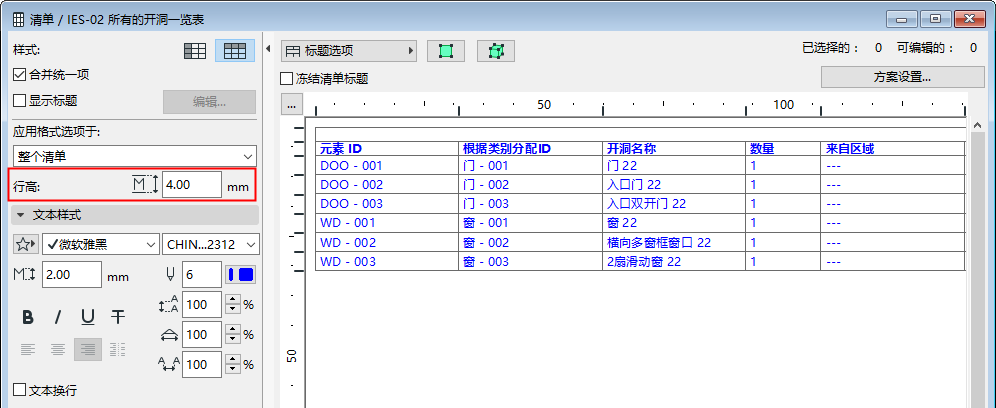Increase character spacing percentage stepper
Screen dimensions: 996x408
(234, 360)
